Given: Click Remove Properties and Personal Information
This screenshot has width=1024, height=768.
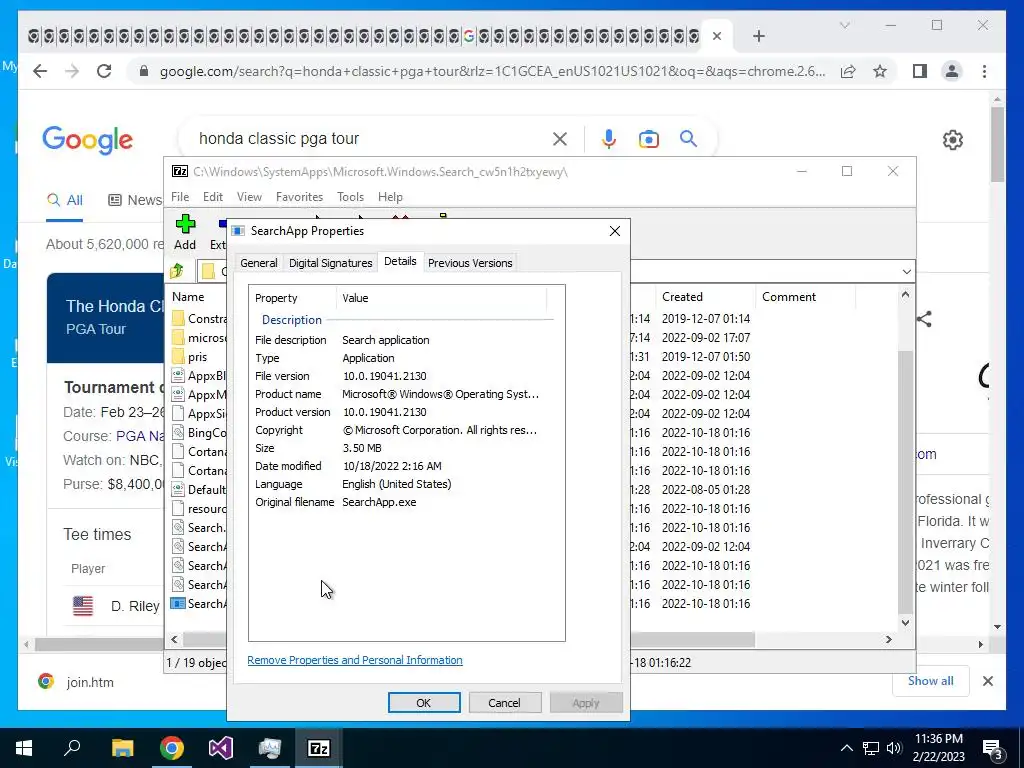Looking at the screenshot, I should 355,660.
